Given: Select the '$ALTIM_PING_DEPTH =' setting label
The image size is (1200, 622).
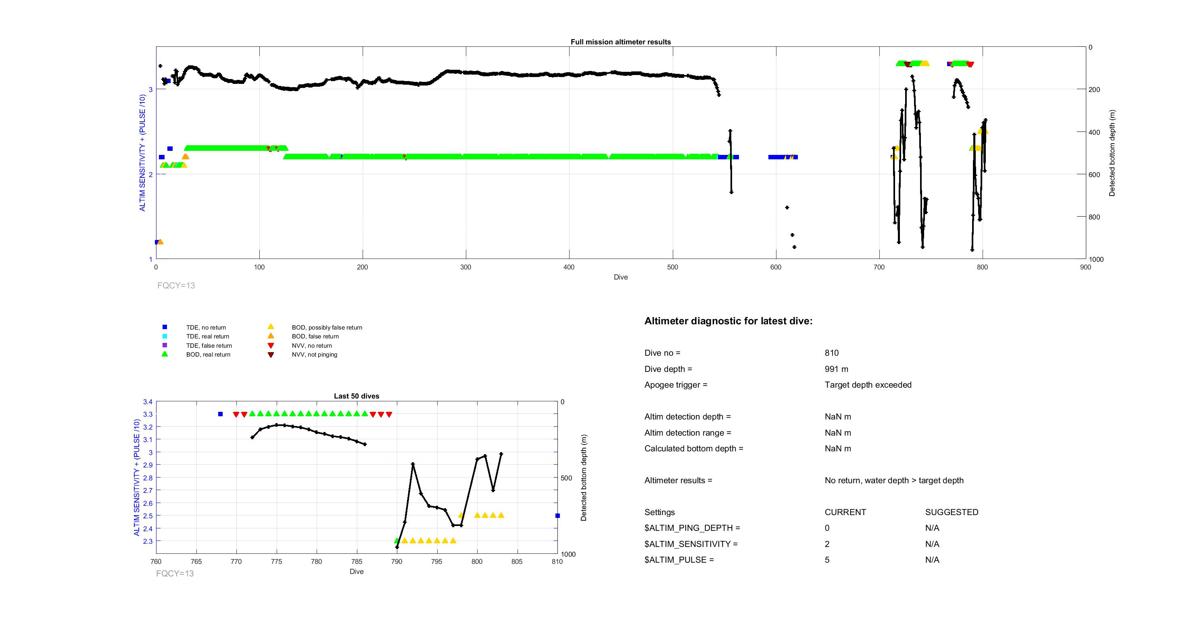Looking at the screenshot, I should 692,528.
